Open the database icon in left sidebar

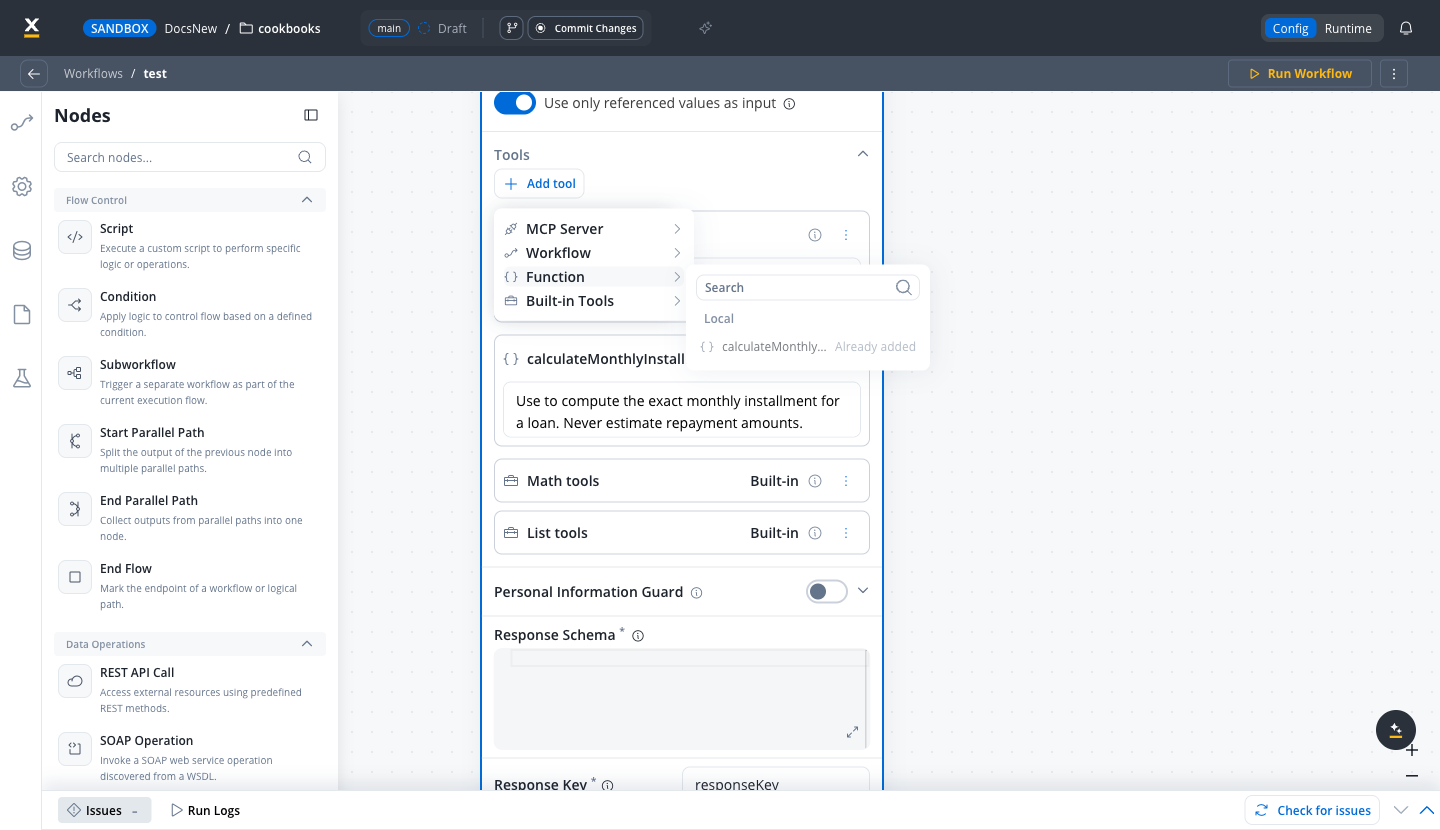(22, 251)
